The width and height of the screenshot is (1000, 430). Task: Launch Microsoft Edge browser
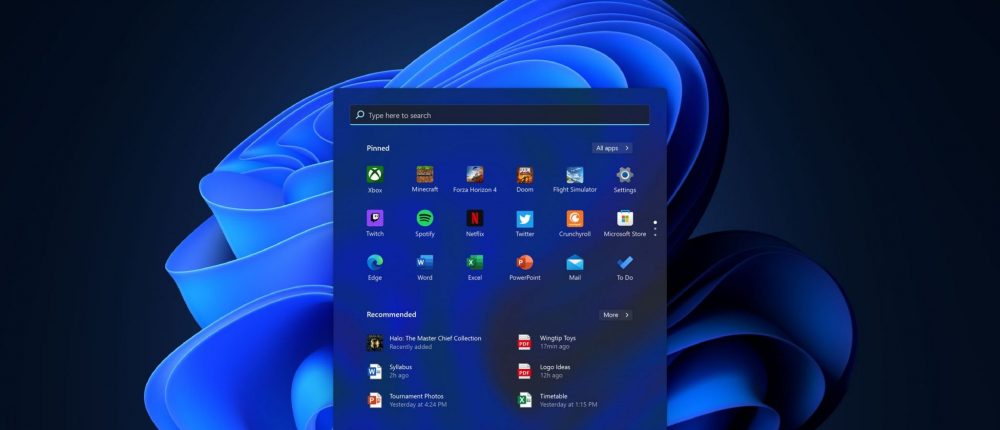click(x=375, y=264)
